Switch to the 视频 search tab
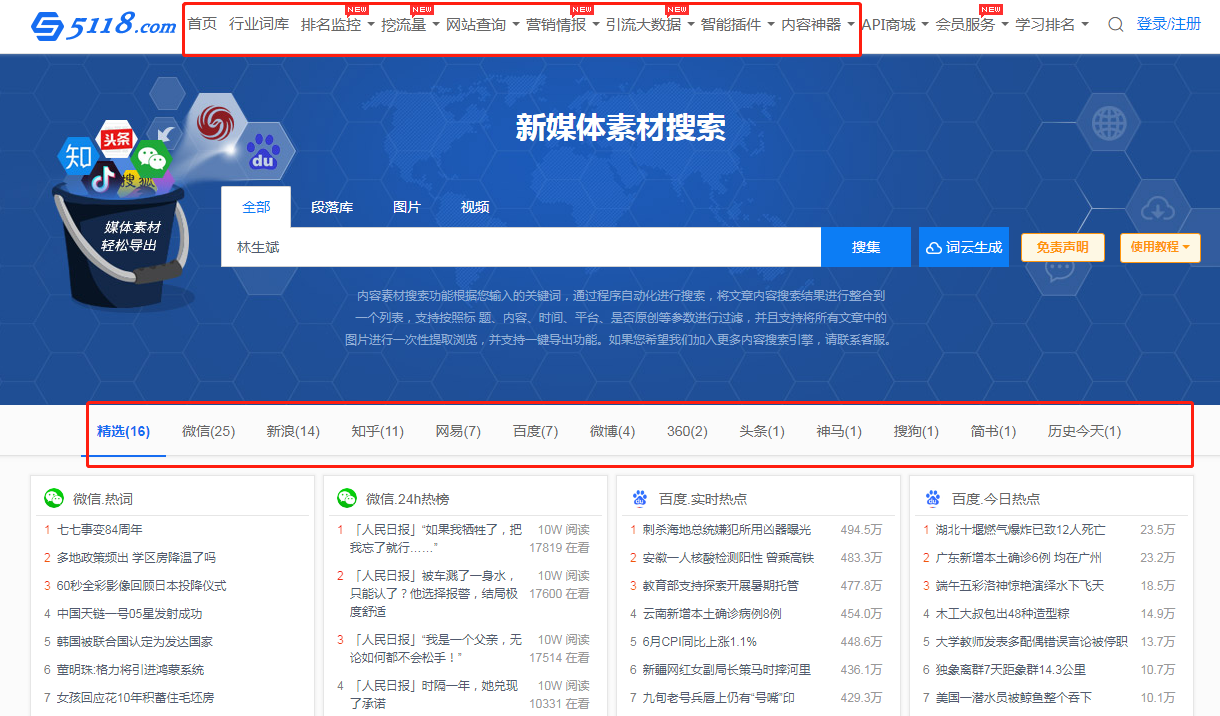The height and width of the screenshot is (716, 1220). click(x=475, y=207)
